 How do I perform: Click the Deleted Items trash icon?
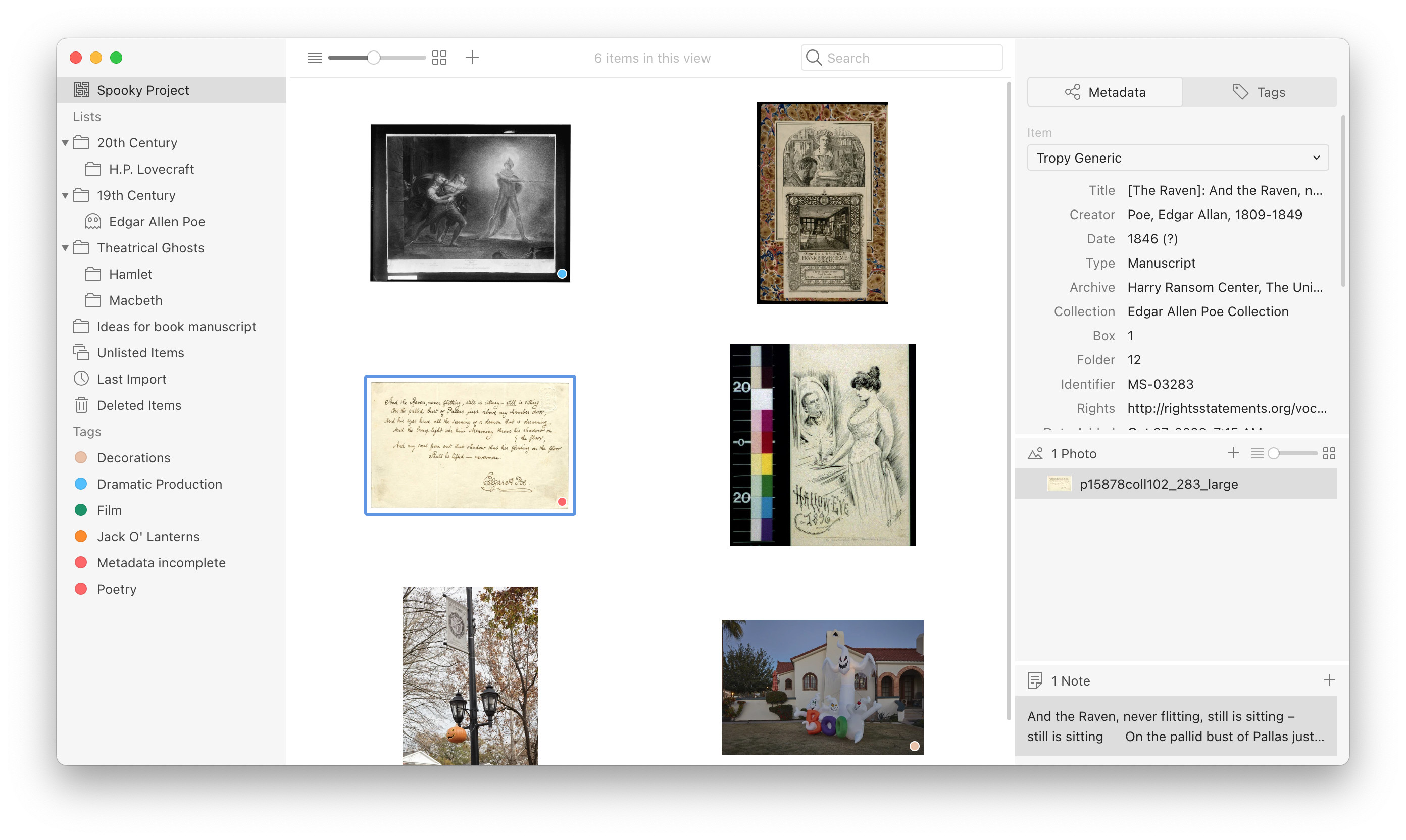coord(81,405)
